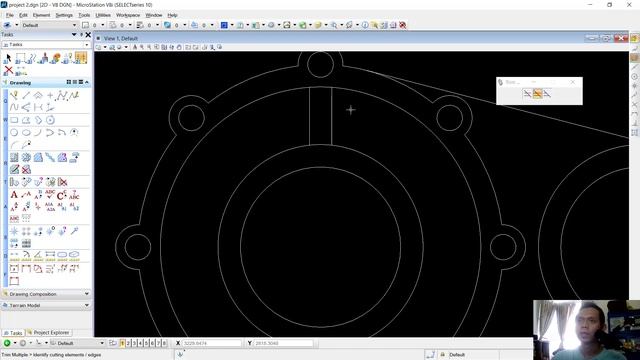The height and width of the screenshot is (360, 640).
Task: Open the color value dropdown in attributes toolbar
Action: (x=102, y=25)
